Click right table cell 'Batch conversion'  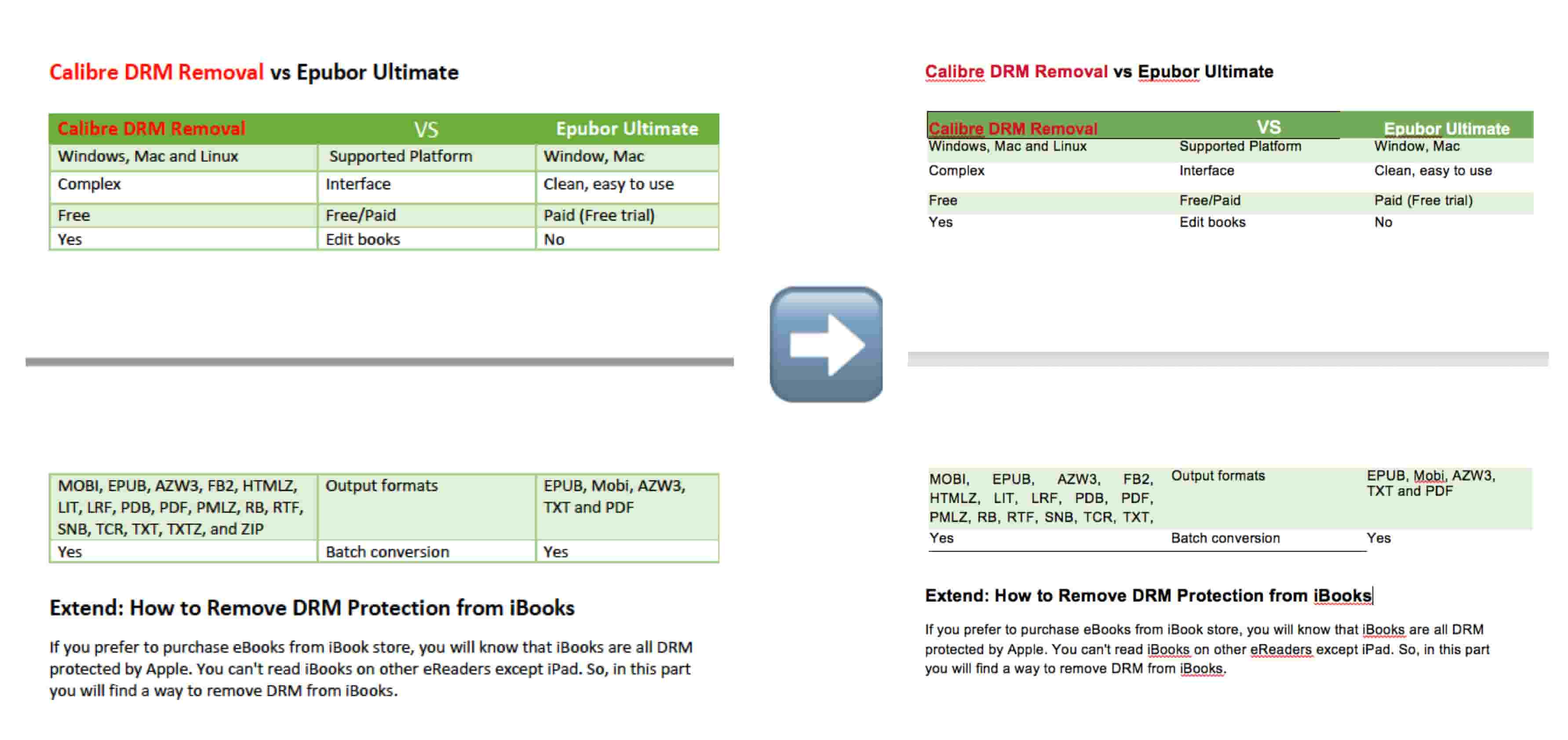[1225, 538]
